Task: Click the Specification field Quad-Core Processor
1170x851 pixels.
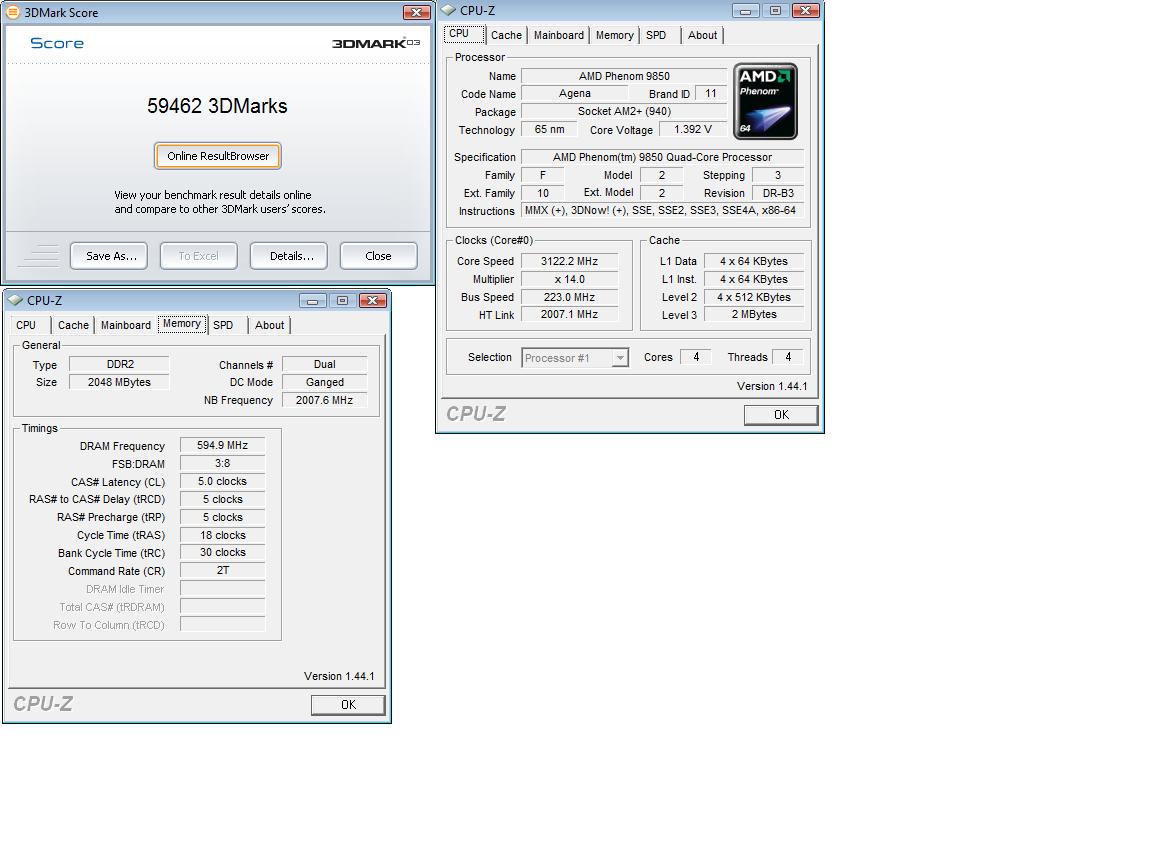Action: click(662, 157)
